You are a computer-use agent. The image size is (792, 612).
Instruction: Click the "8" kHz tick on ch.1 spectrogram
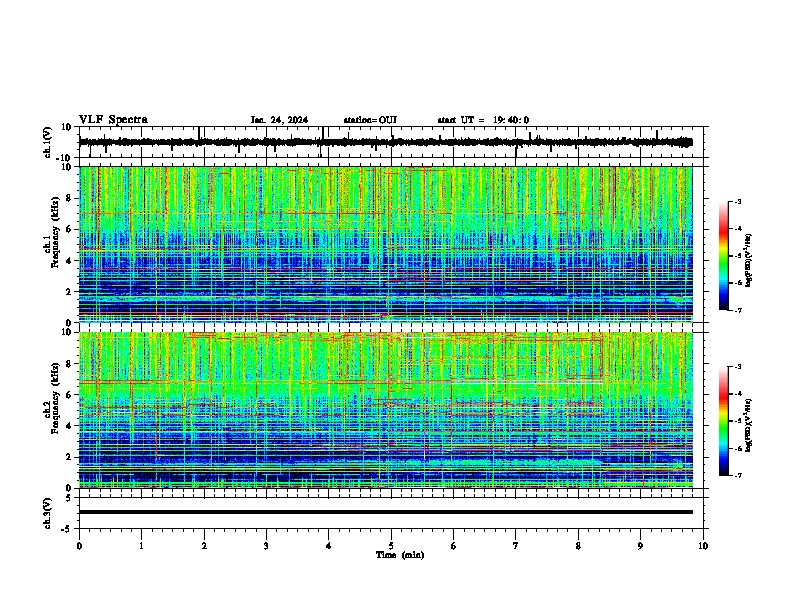(70, 198)
